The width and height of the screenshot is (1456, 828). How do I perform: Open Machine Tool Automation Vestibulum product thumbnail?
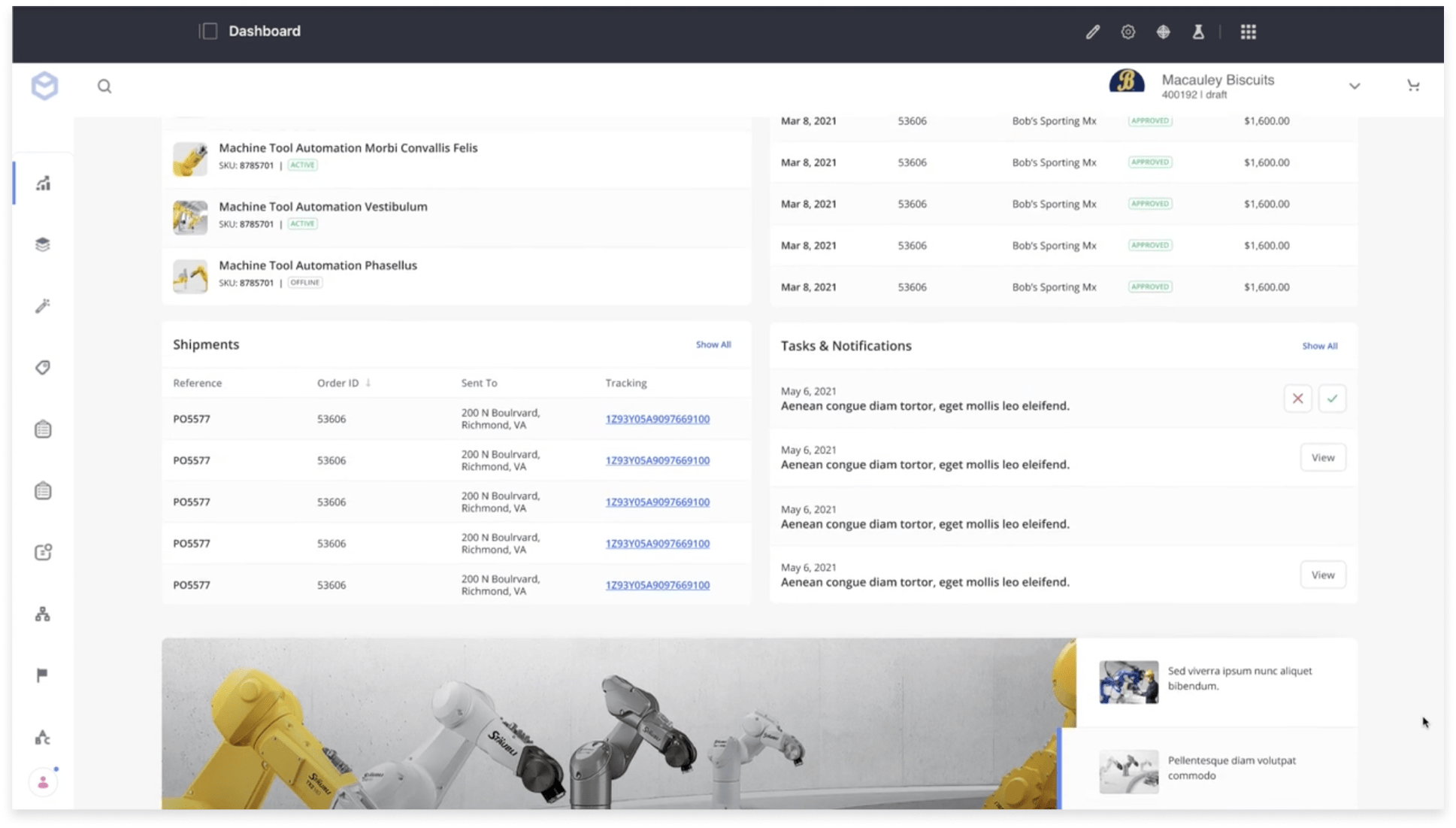click(x=190, y=217)
